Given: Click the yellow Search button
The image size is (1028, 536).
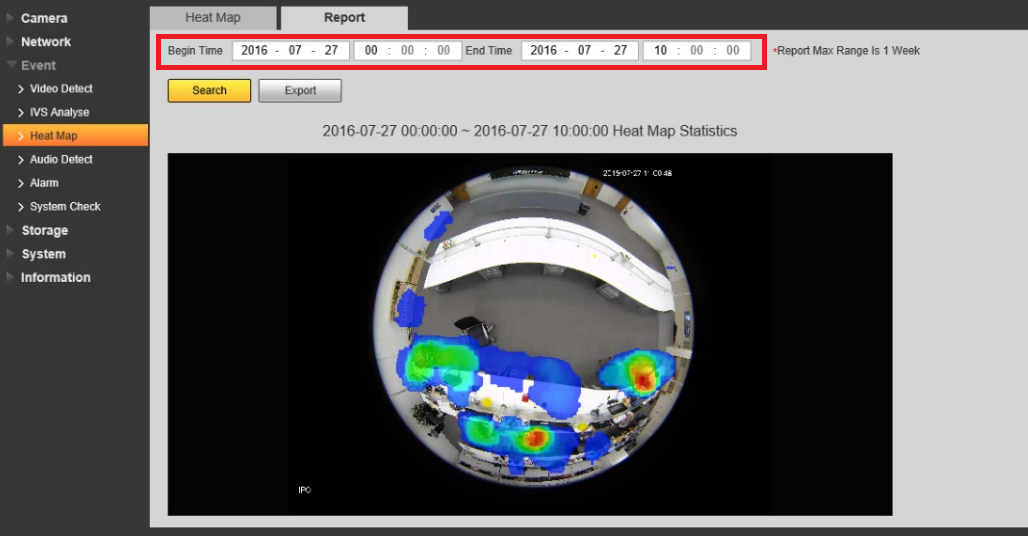Looking at the screenshot, I should coord(209,90).
